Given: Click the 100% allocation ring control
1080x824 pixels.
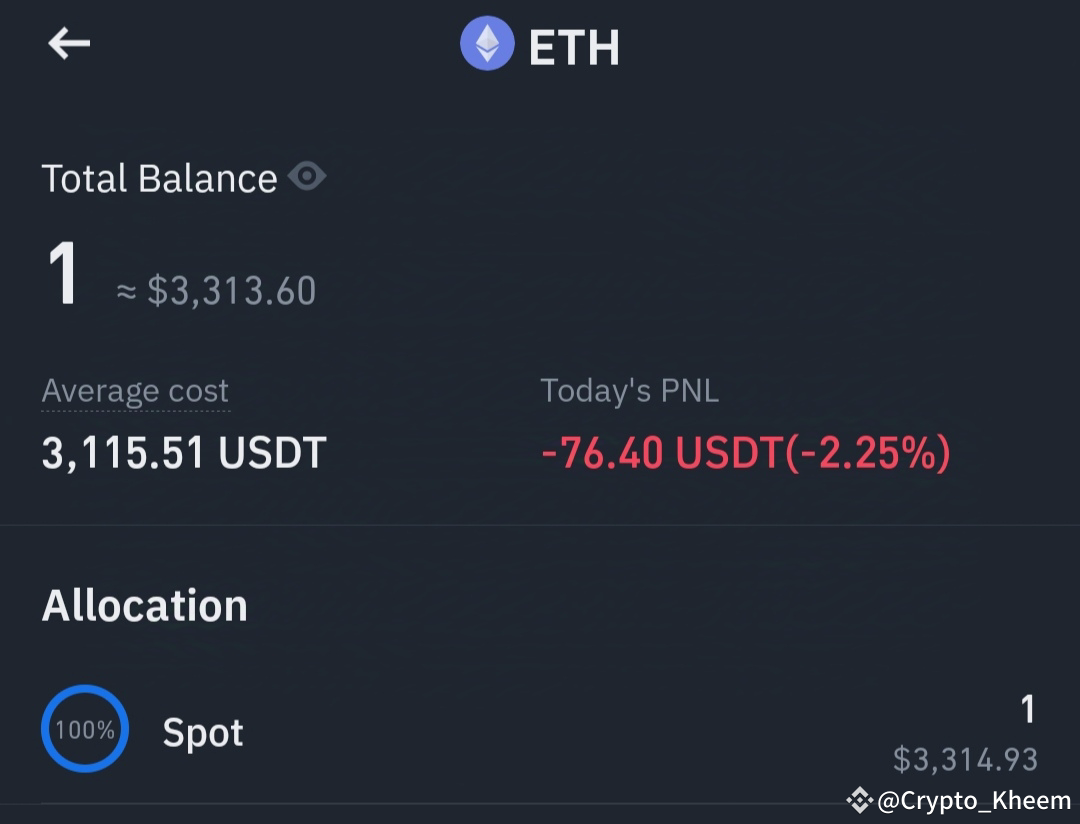Looking at the screenshot, I should coord(85,729).
